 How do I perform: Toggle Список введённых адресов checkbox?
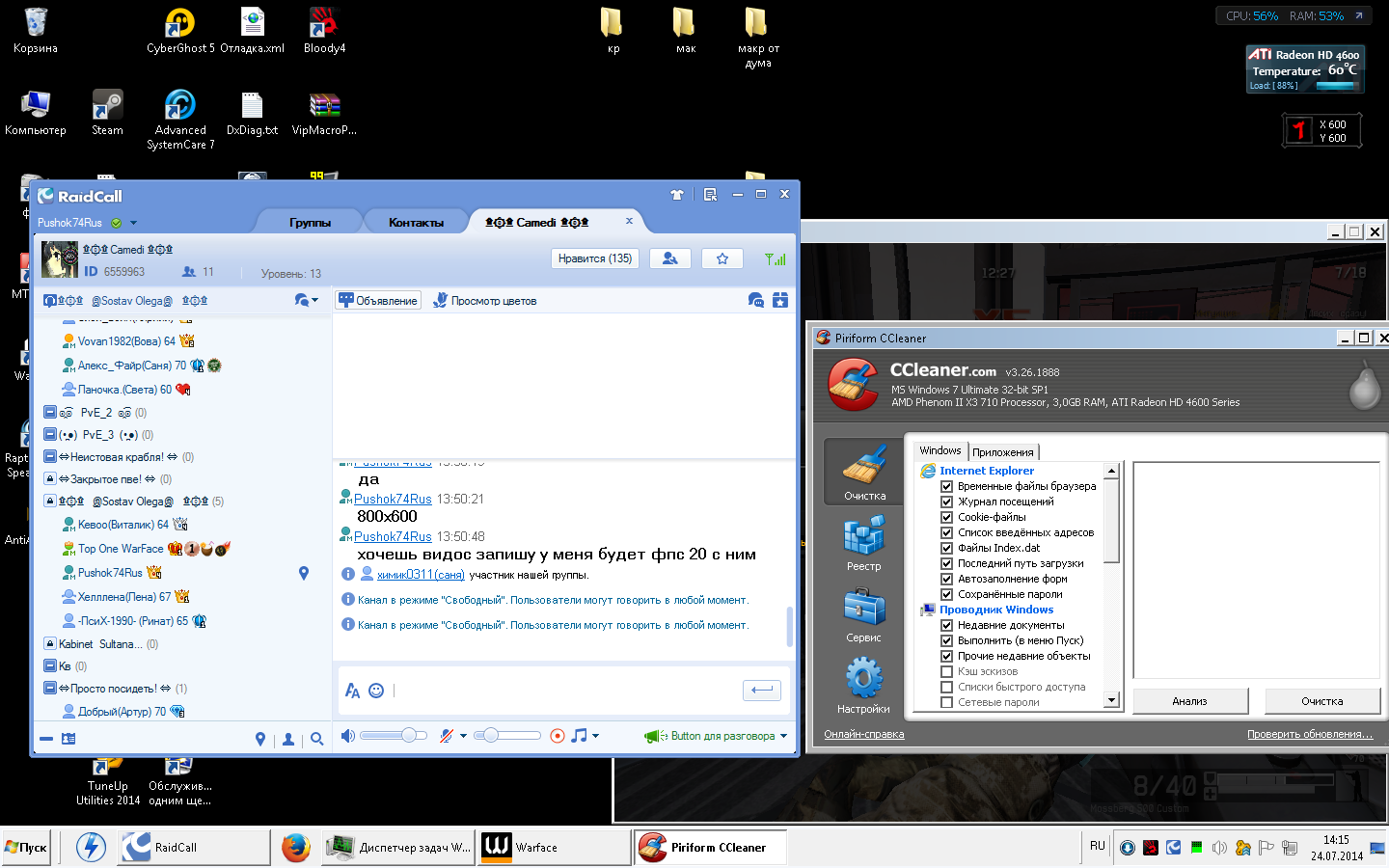pos(947,532)
